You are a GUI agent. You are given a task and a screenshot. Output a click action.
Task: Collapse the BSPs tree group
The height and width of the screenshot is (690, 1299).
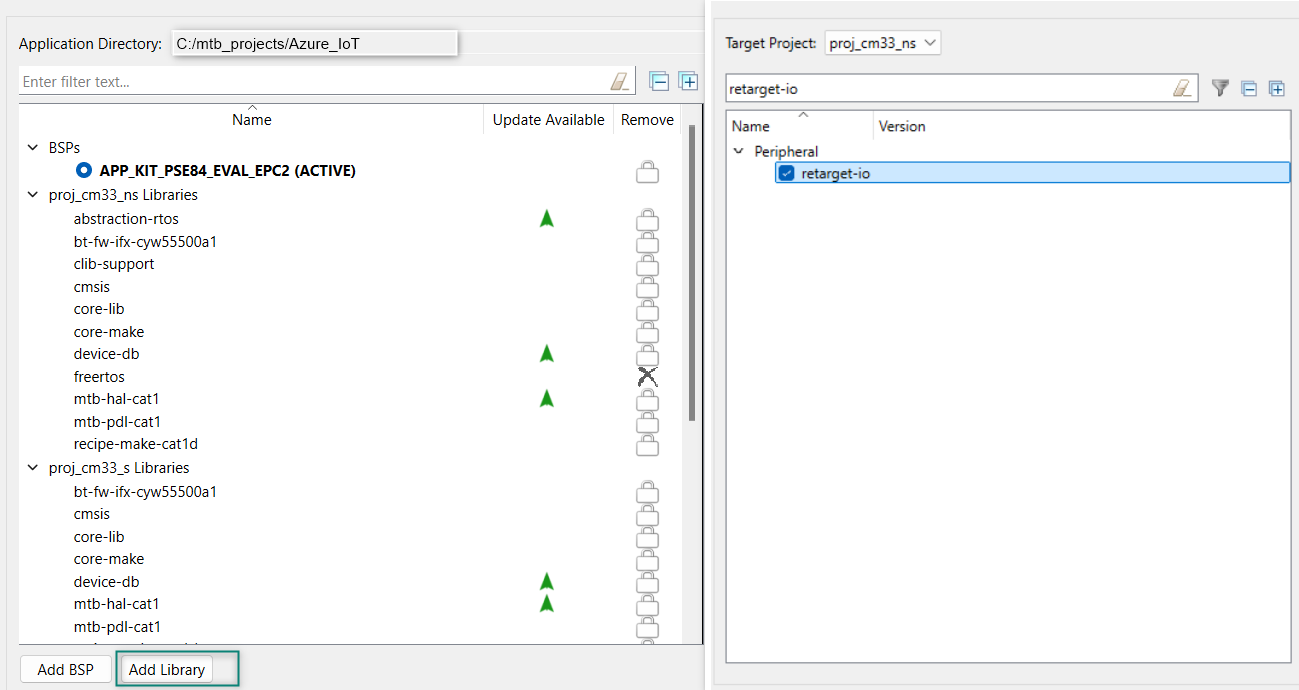click(x=34, y=147)
